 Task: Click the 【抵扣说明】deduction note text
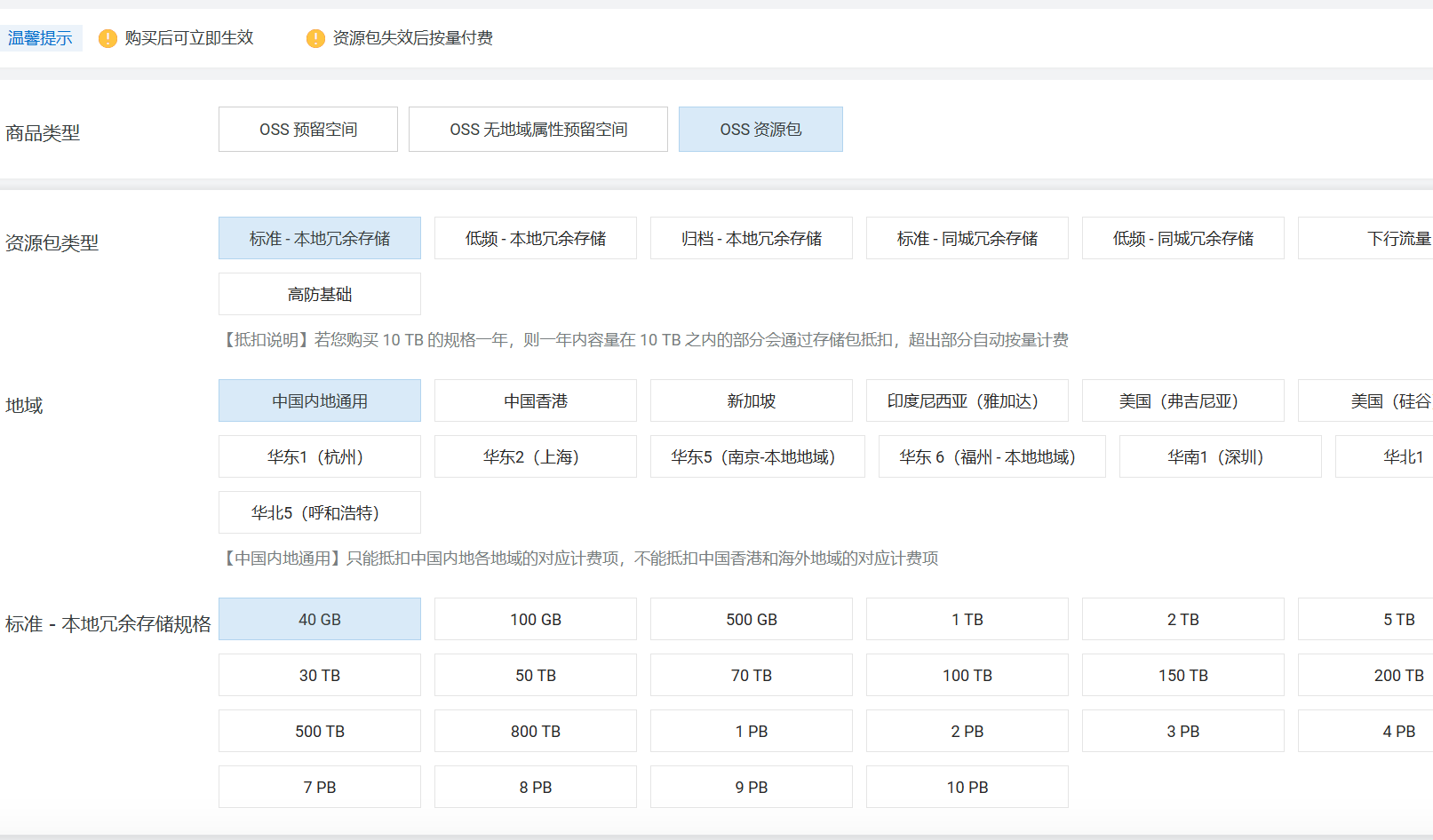coord(644,340)
